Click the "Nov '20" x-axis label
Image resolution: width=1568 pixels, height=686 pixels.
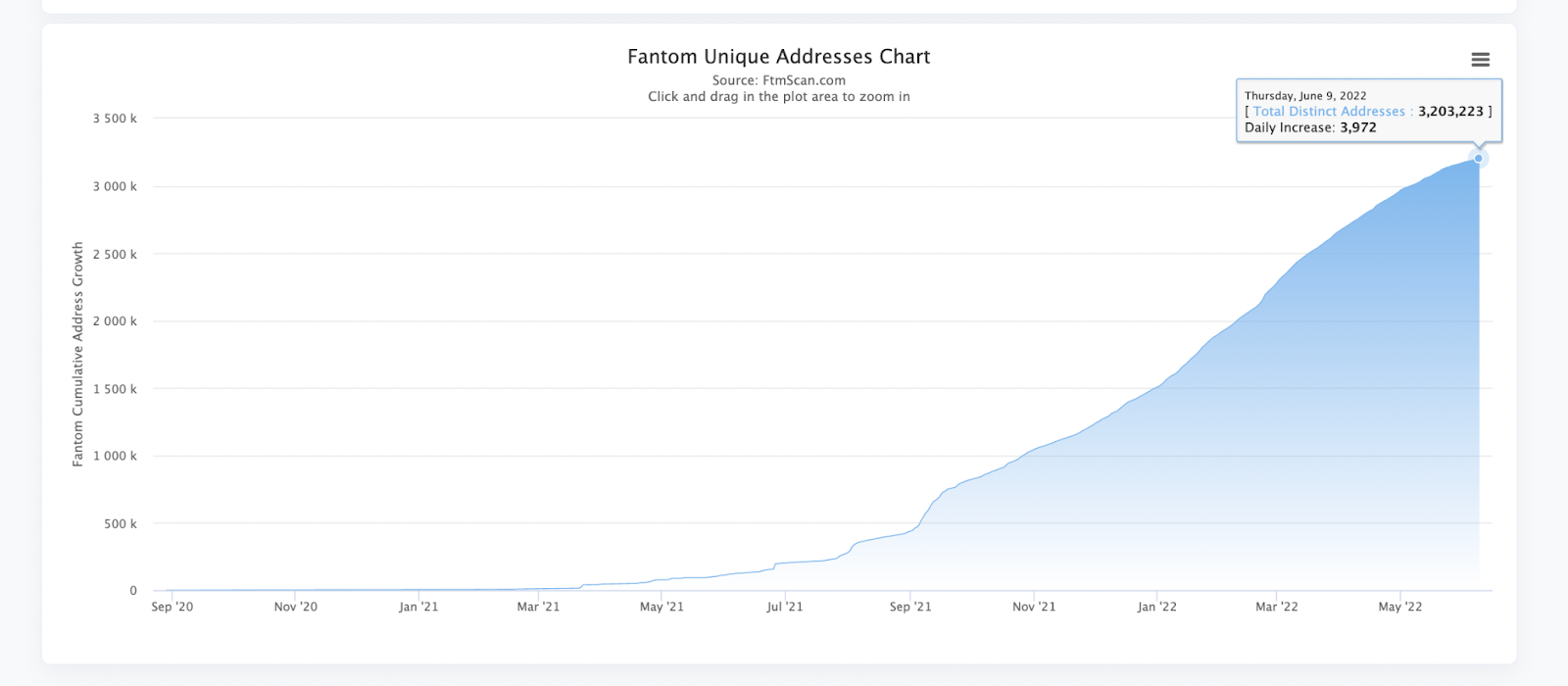click(x=296, y=607)
